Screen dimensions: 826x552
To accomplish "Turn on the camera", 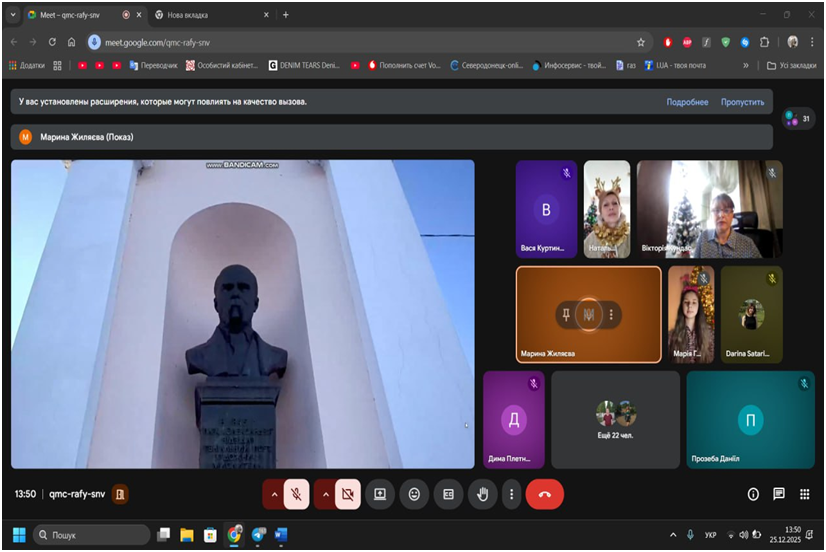I will point(347,494).
